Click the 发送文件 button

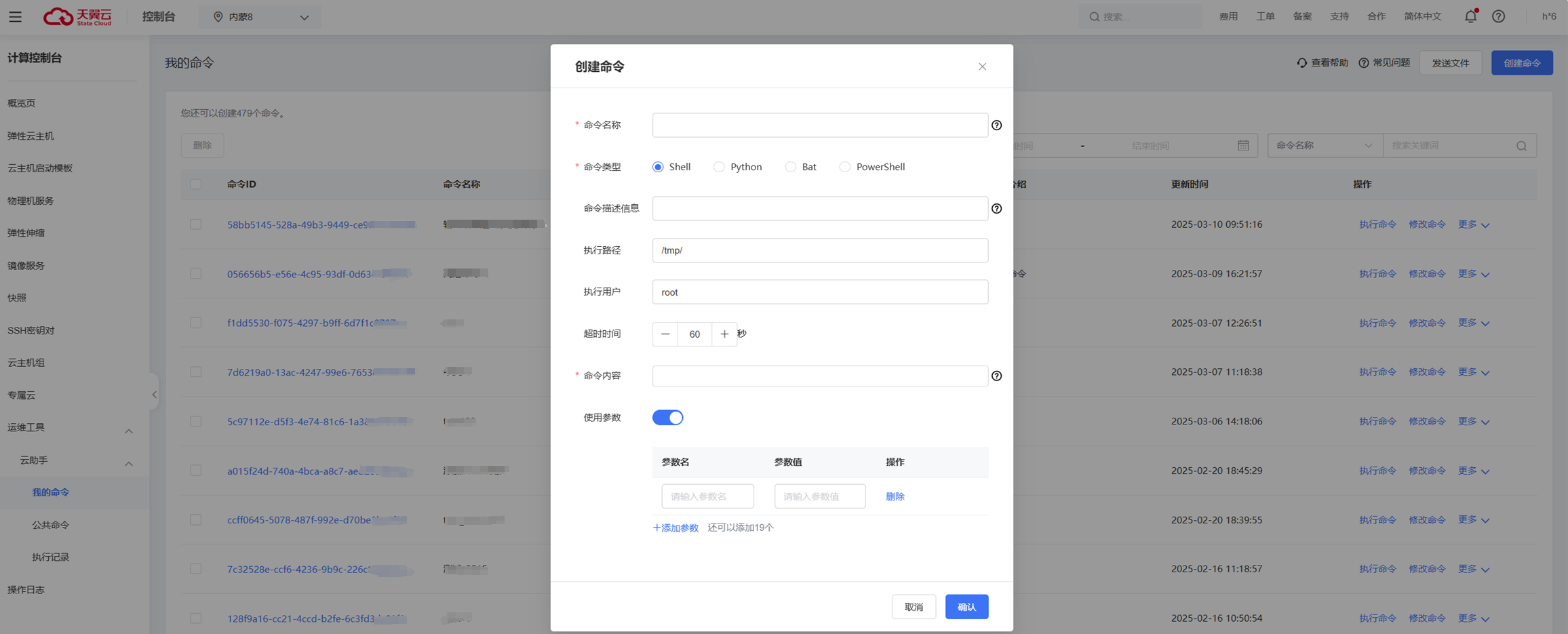[x=1450, y=63]
